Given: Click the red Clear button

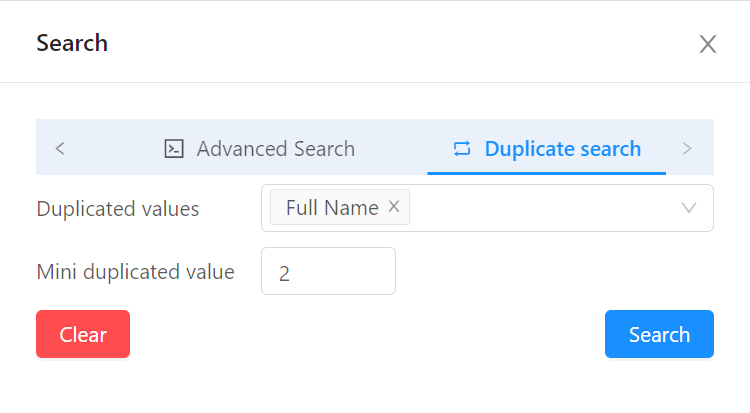Looking at the screenshot, I should (x=83, y=334).
